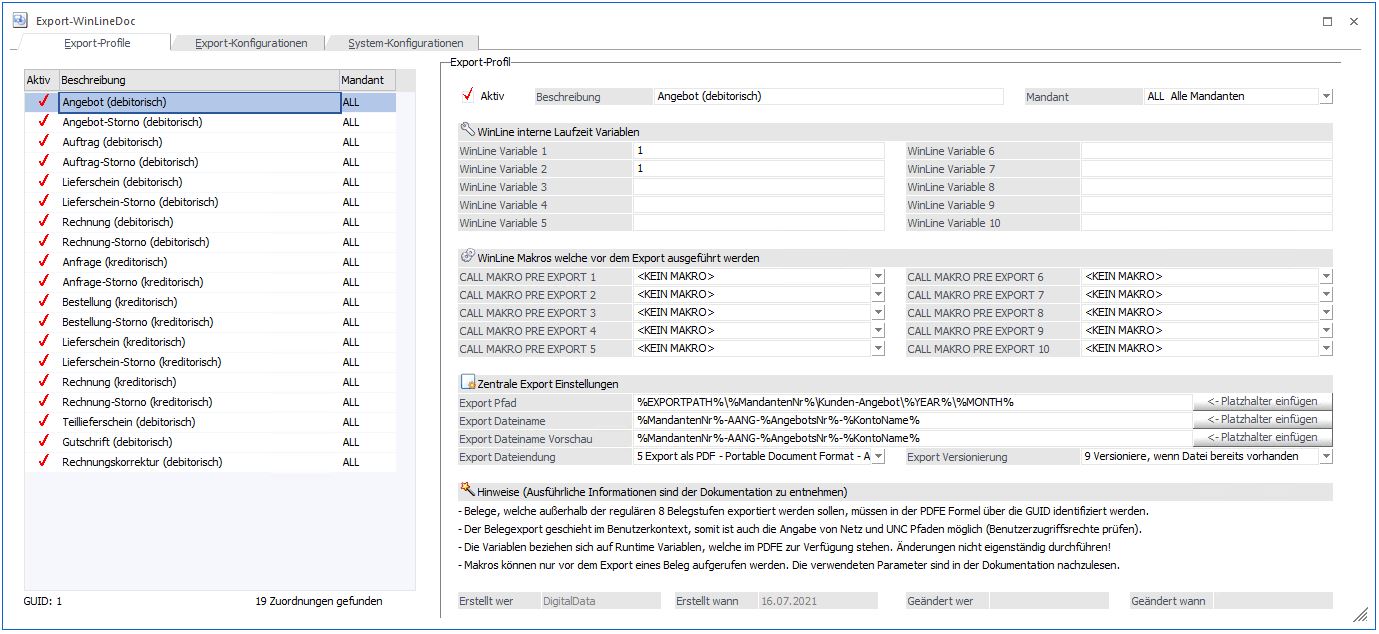Click the wrench icon beside WinLine interne Laufzeit Variablen

pyautogui.click(x=467, y=130)
